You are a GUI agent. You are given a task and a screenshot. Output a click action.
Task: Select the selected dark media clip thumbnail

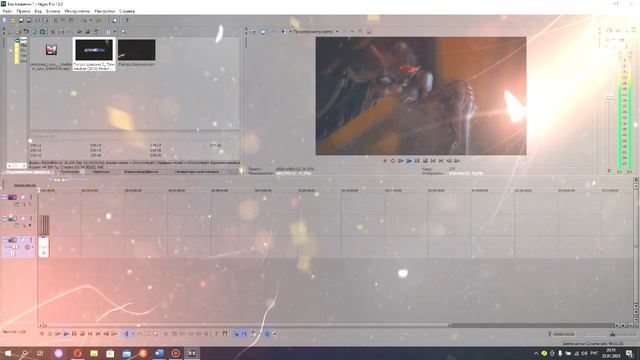94,50
